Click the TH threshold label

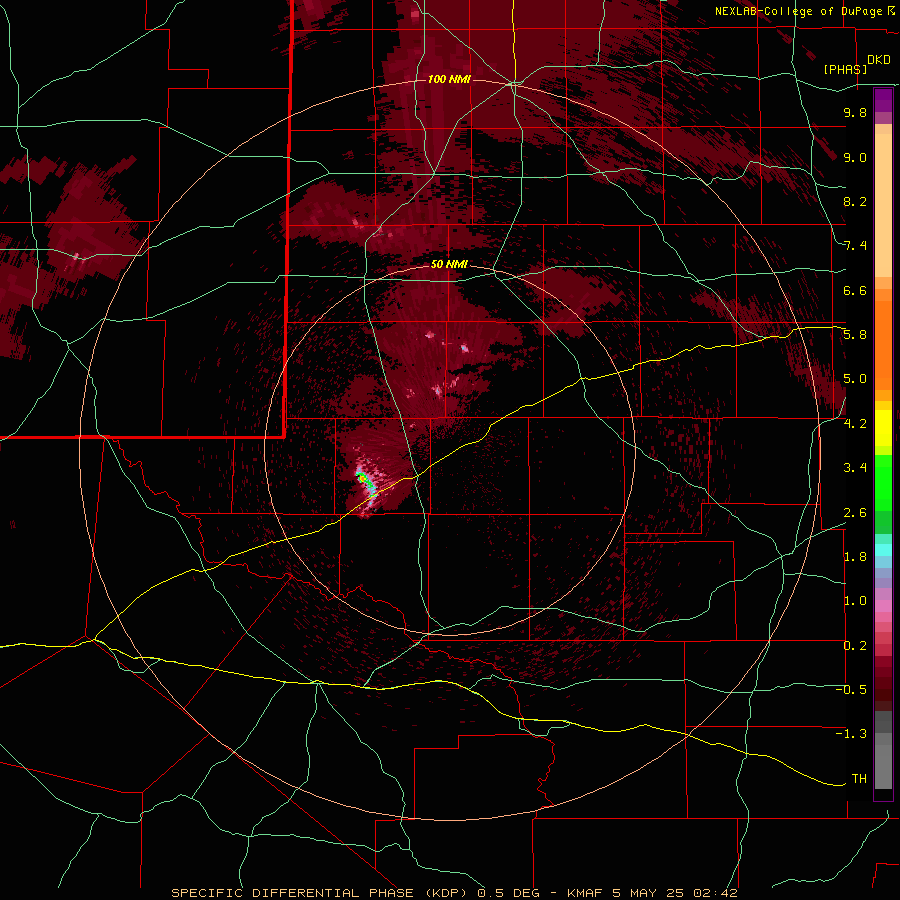click(859, 779)
